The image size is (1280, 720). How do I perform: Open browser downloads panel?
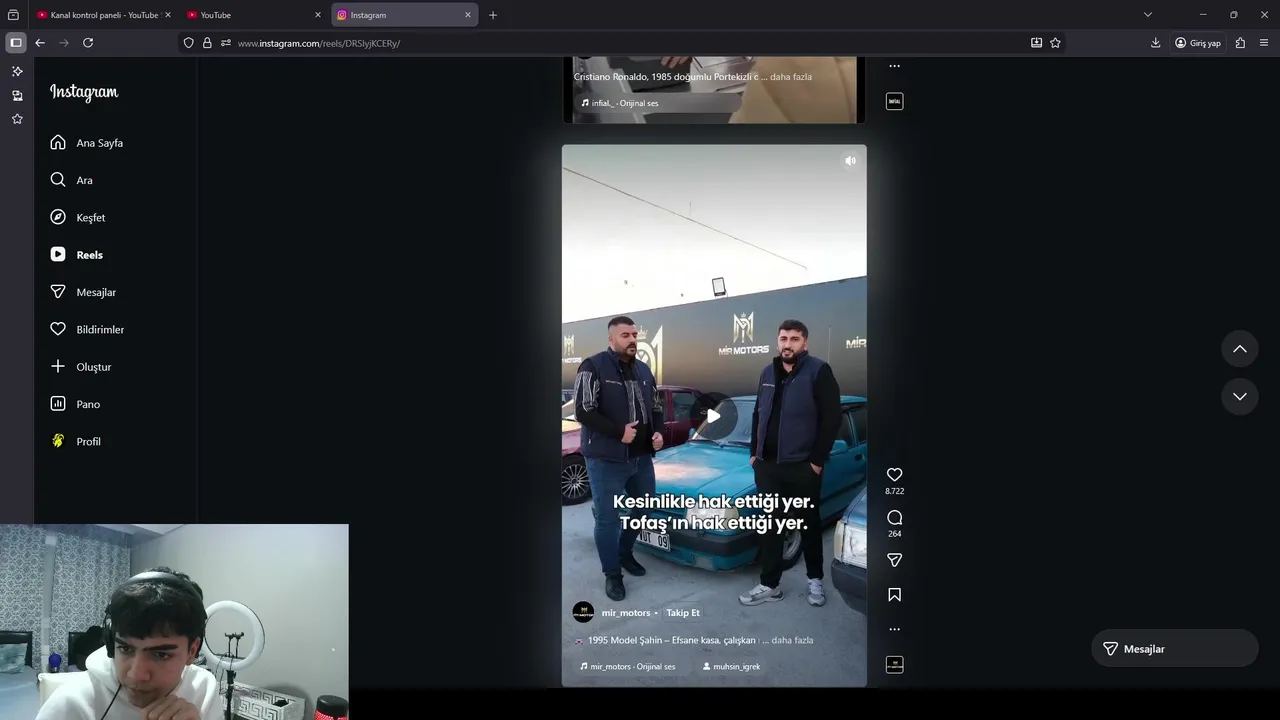pos(1156,43)
